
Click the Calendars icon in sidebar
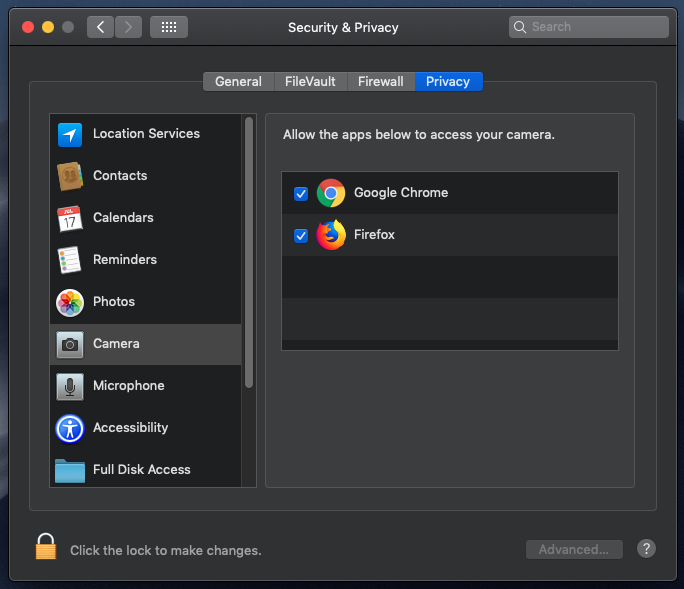click(x=70, y=218)
